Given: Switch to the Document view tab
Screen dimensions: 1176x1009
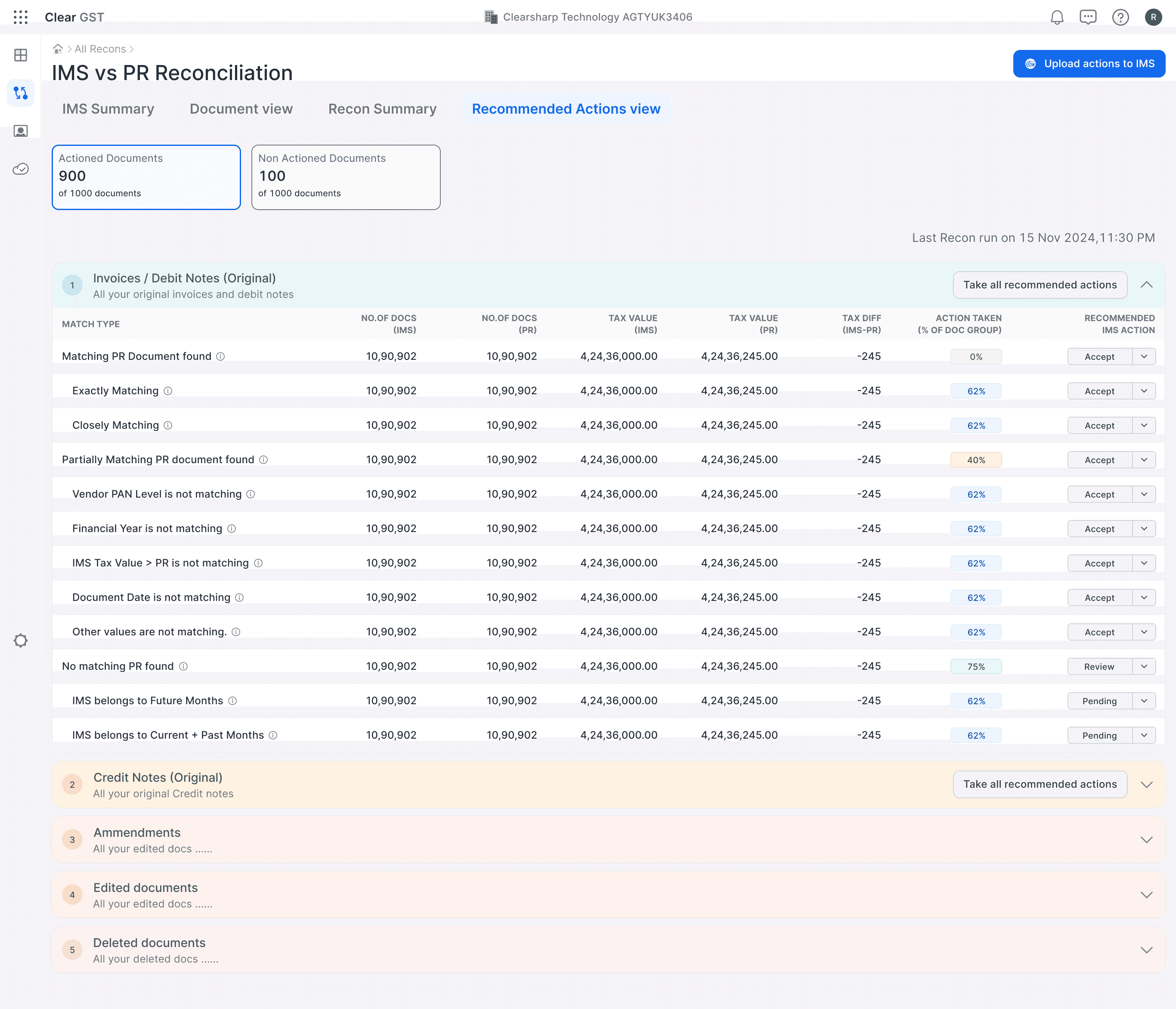Looking at the screenshot, I should pyautogui.click(x=241, y=109).
